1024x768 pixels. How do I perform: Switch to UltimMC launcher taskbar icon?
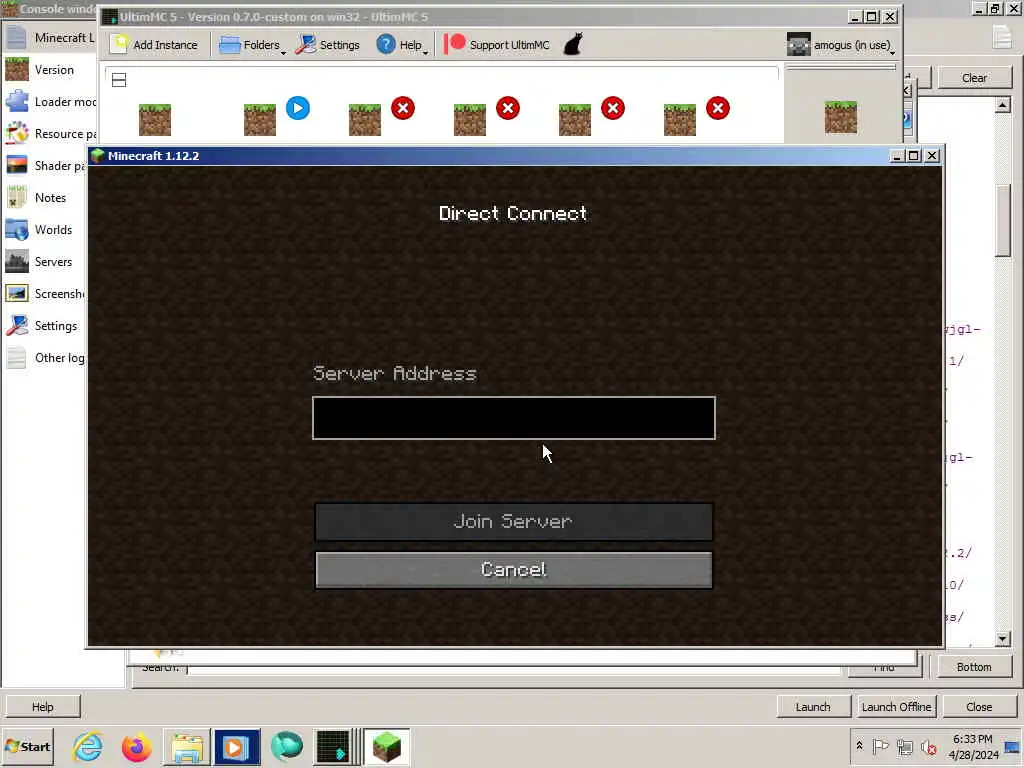coord(334,746)
